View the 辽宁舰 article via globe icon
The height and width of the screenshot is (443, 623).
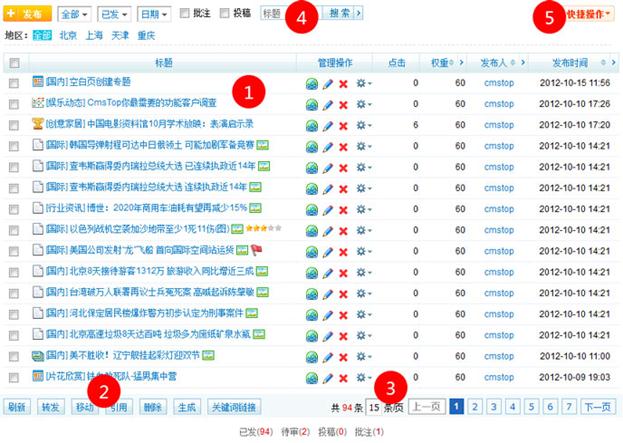(312, 357)
